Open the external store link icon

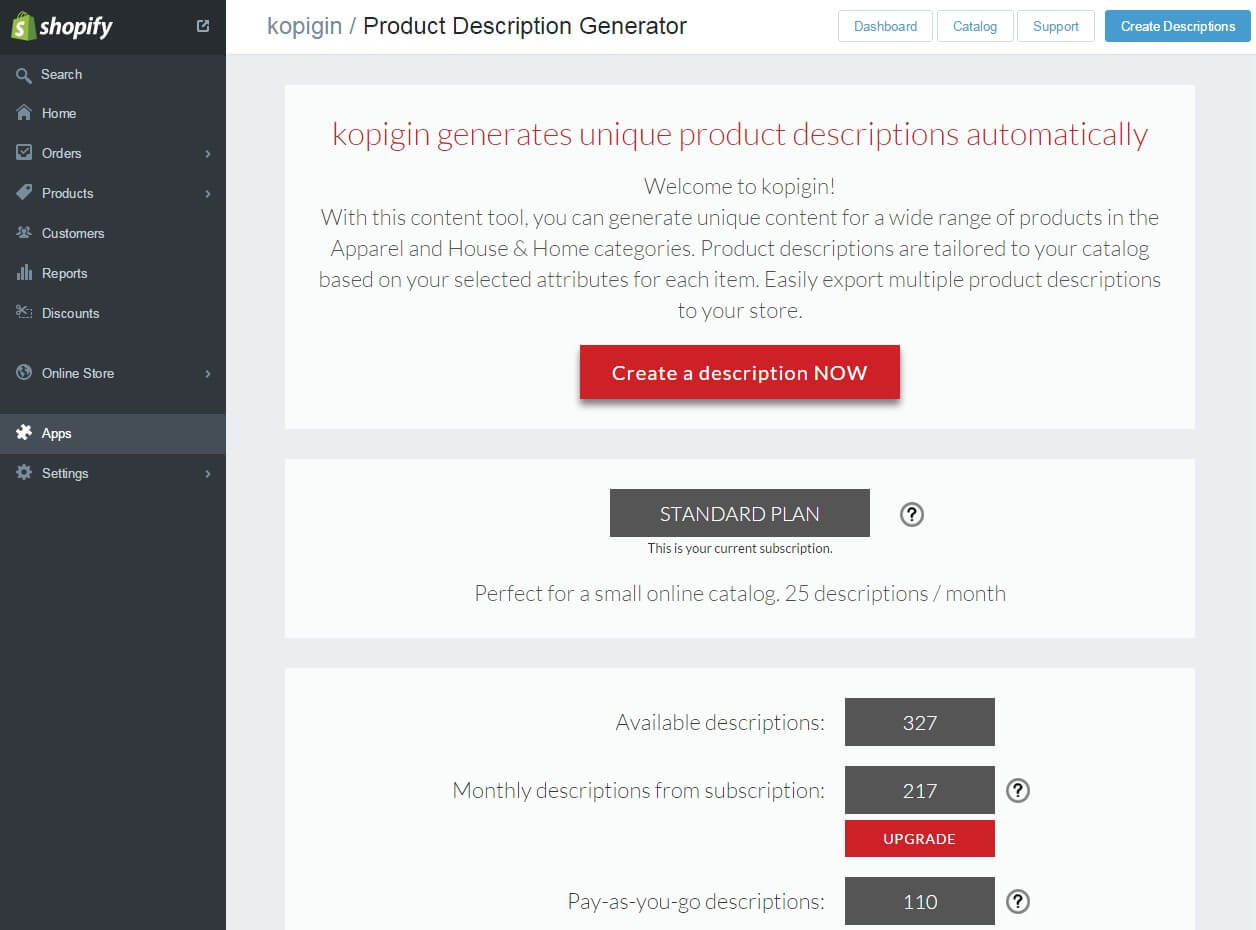[x=203, y=26]
